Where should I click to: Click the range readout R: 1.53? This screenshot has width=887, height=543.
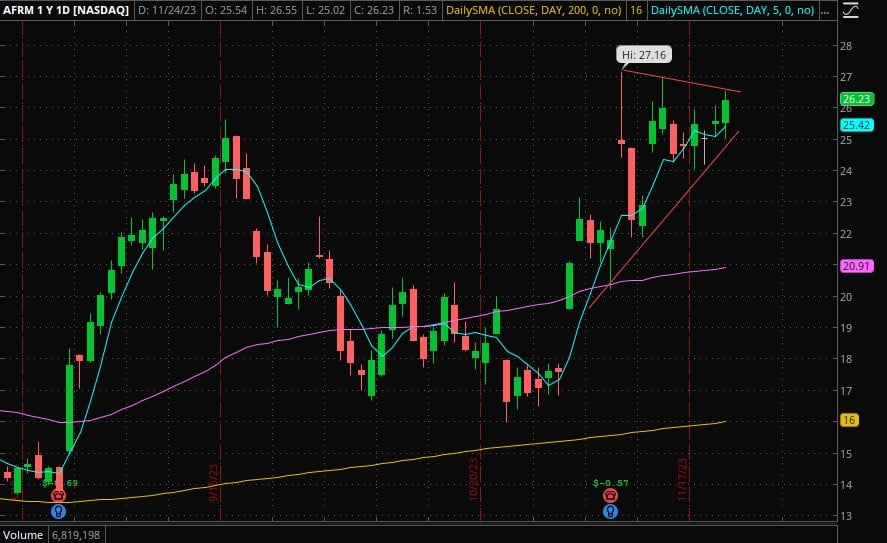[x=421, y=10]
